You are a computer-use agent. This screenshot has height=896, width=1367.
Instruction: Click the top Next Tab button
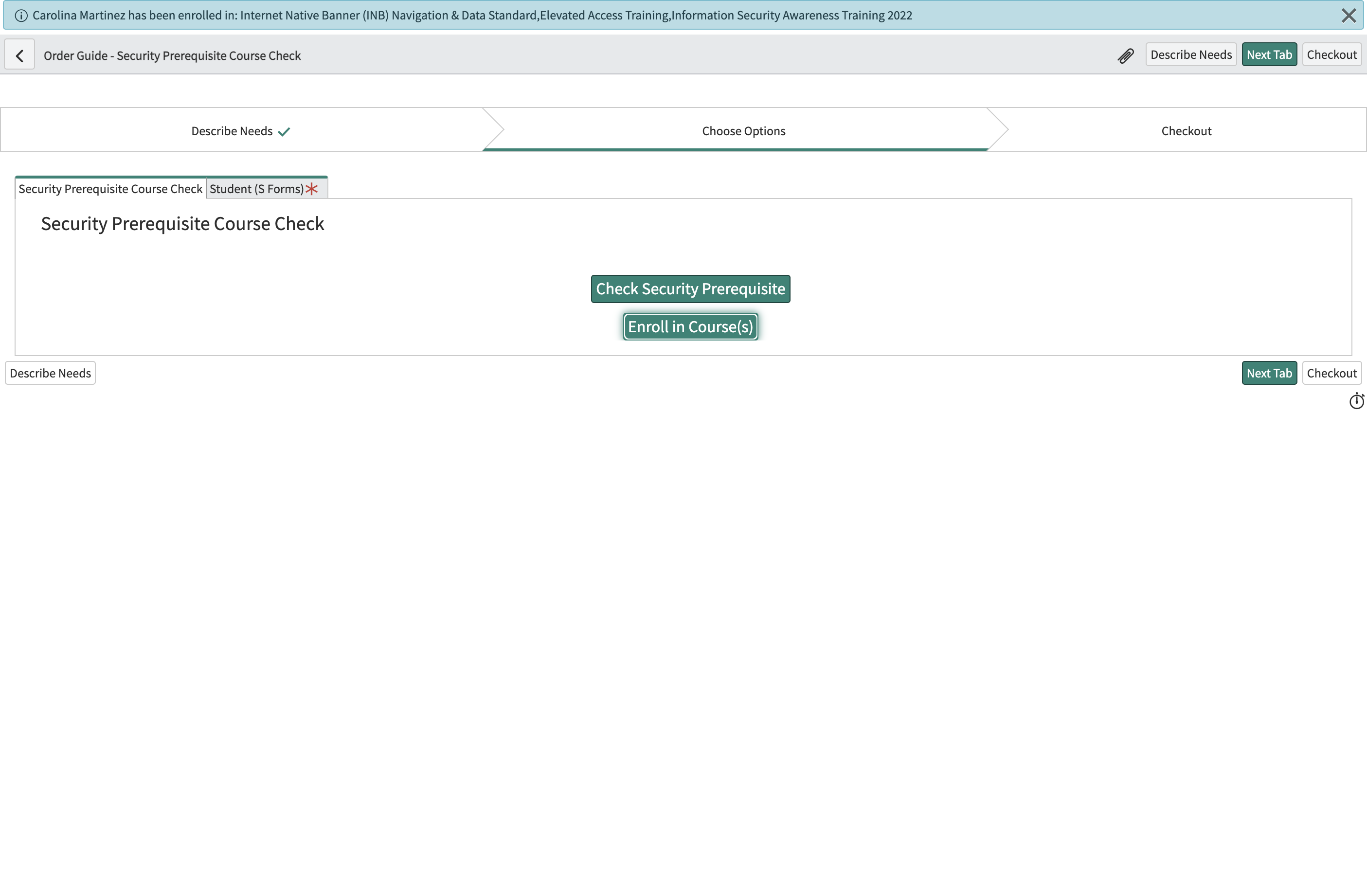coord(1269,54)
